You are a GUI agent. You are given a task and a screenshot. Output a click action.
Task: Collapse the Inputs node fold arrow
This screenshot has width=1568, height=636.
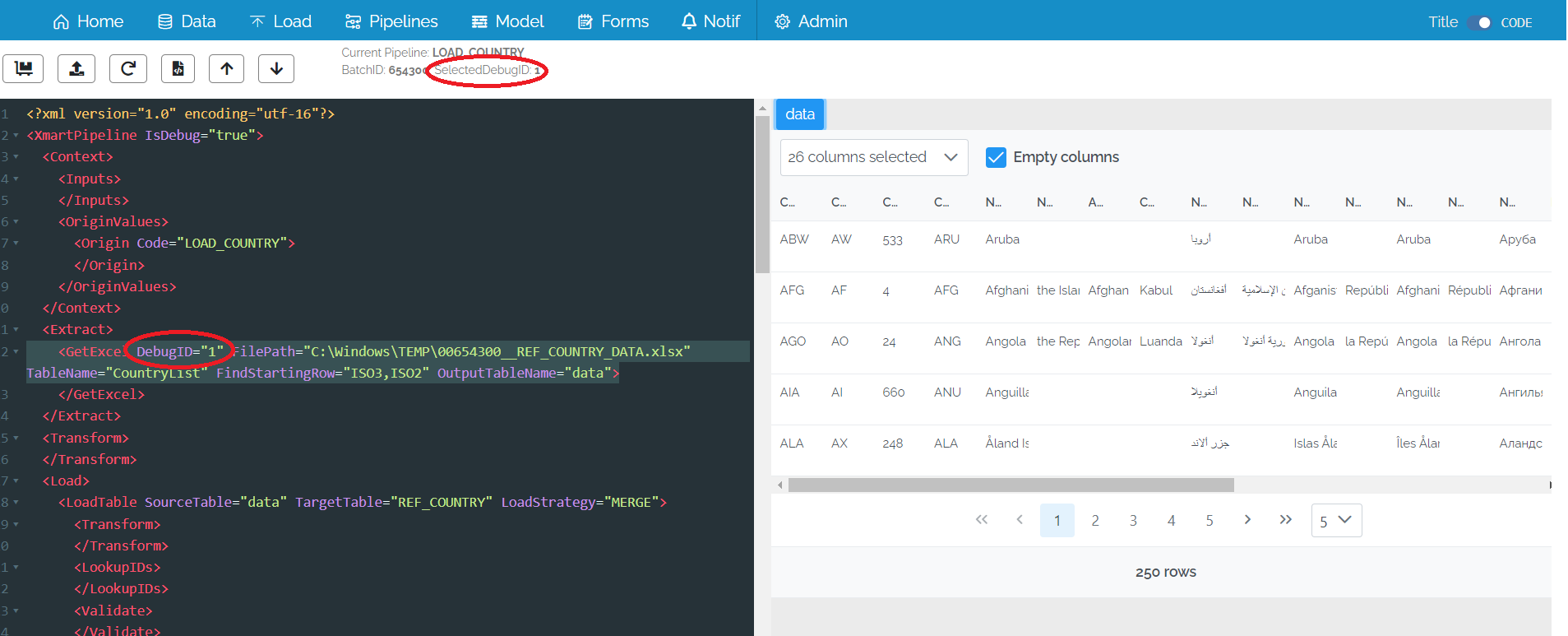pyautogui.click(x=16, y=179)
